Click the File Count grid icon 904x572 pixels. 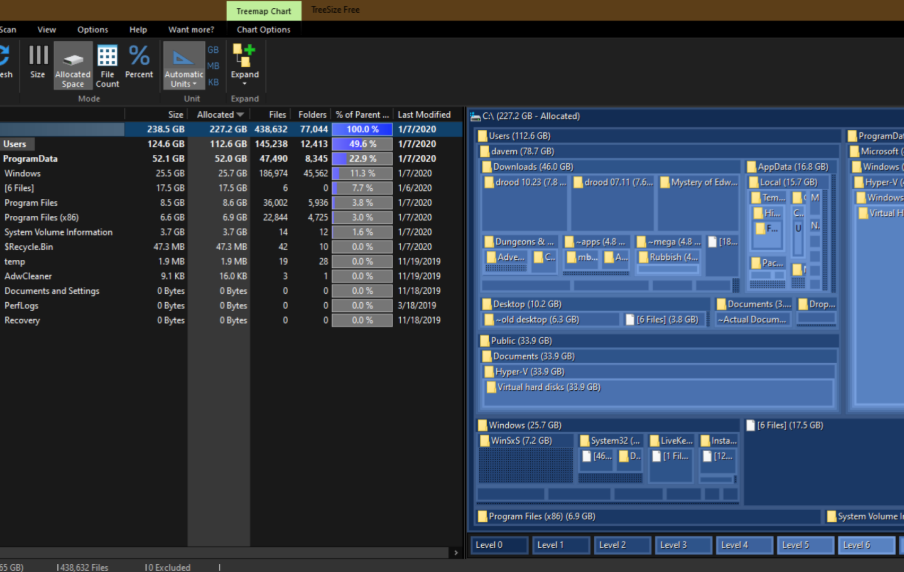[107, 64]
